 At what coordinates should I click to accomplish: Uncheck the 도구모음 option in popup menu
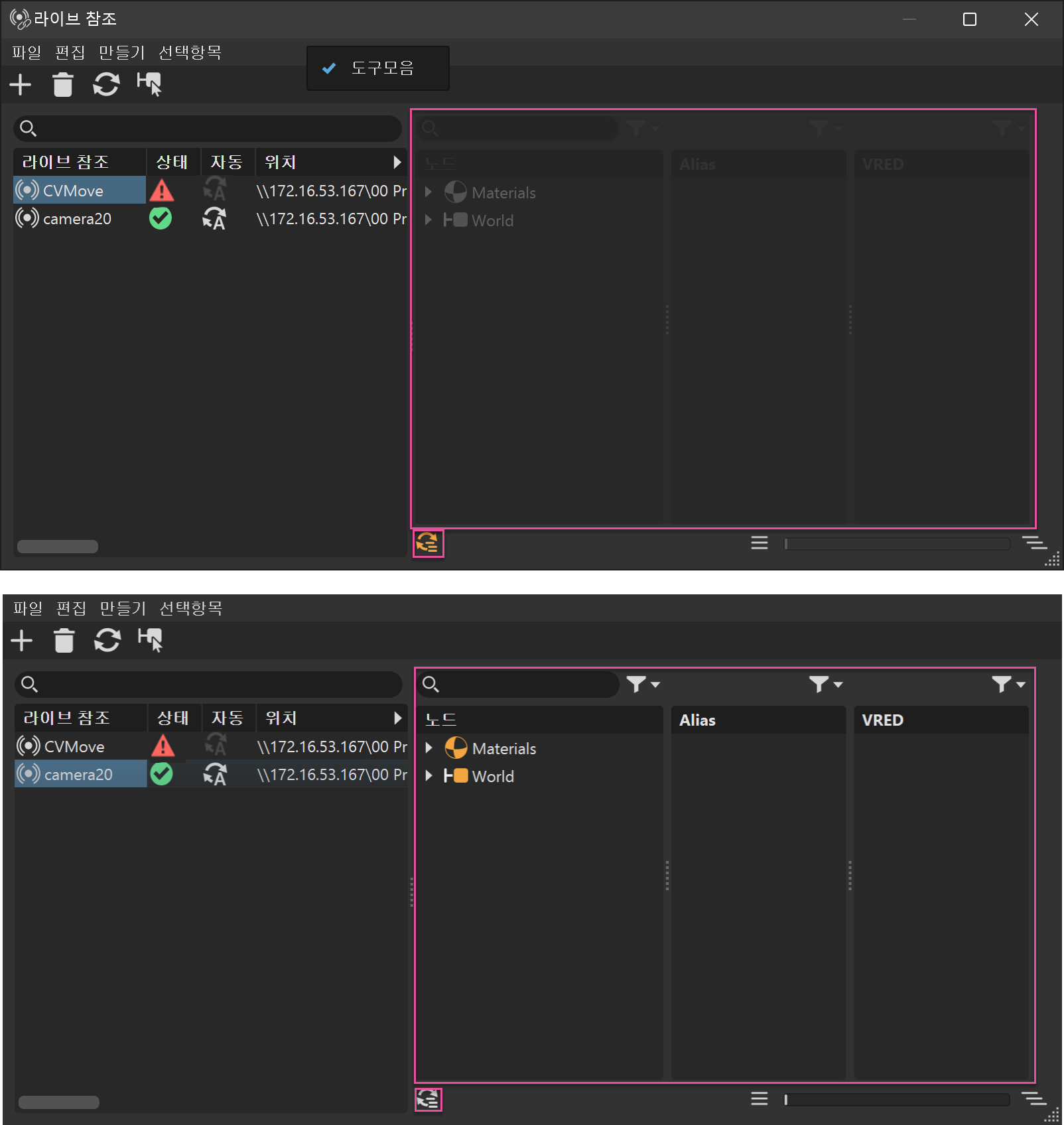(378, 68)
